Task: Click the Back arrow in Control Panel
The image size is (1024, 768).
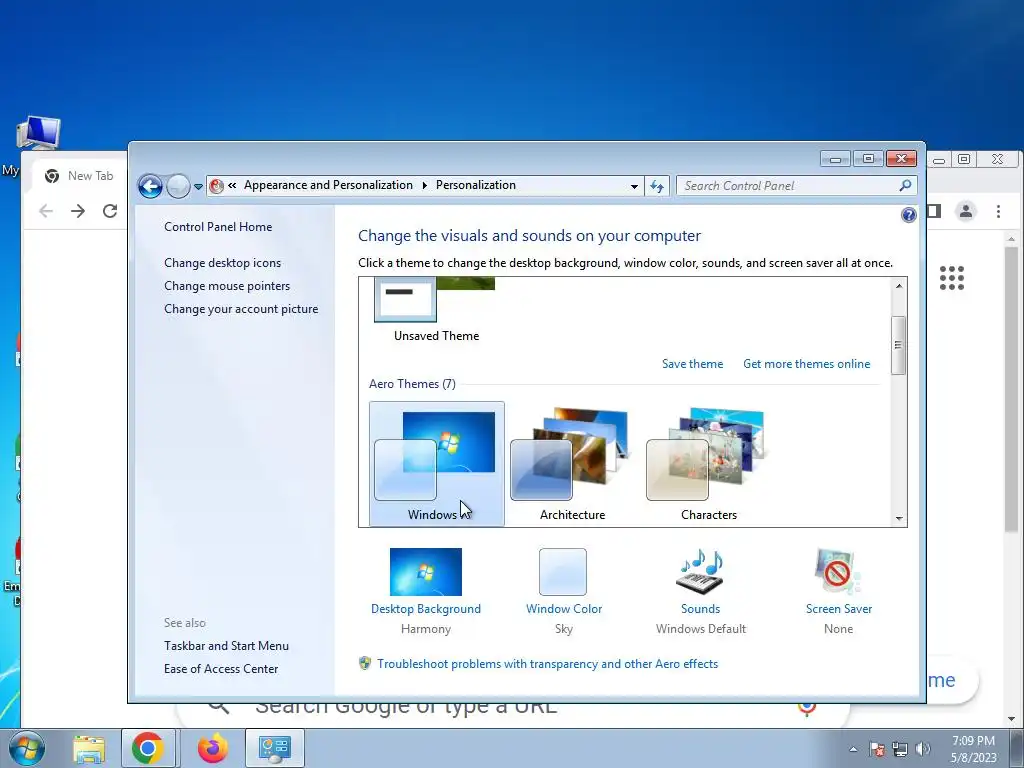Action: click(x=150, y=187)
